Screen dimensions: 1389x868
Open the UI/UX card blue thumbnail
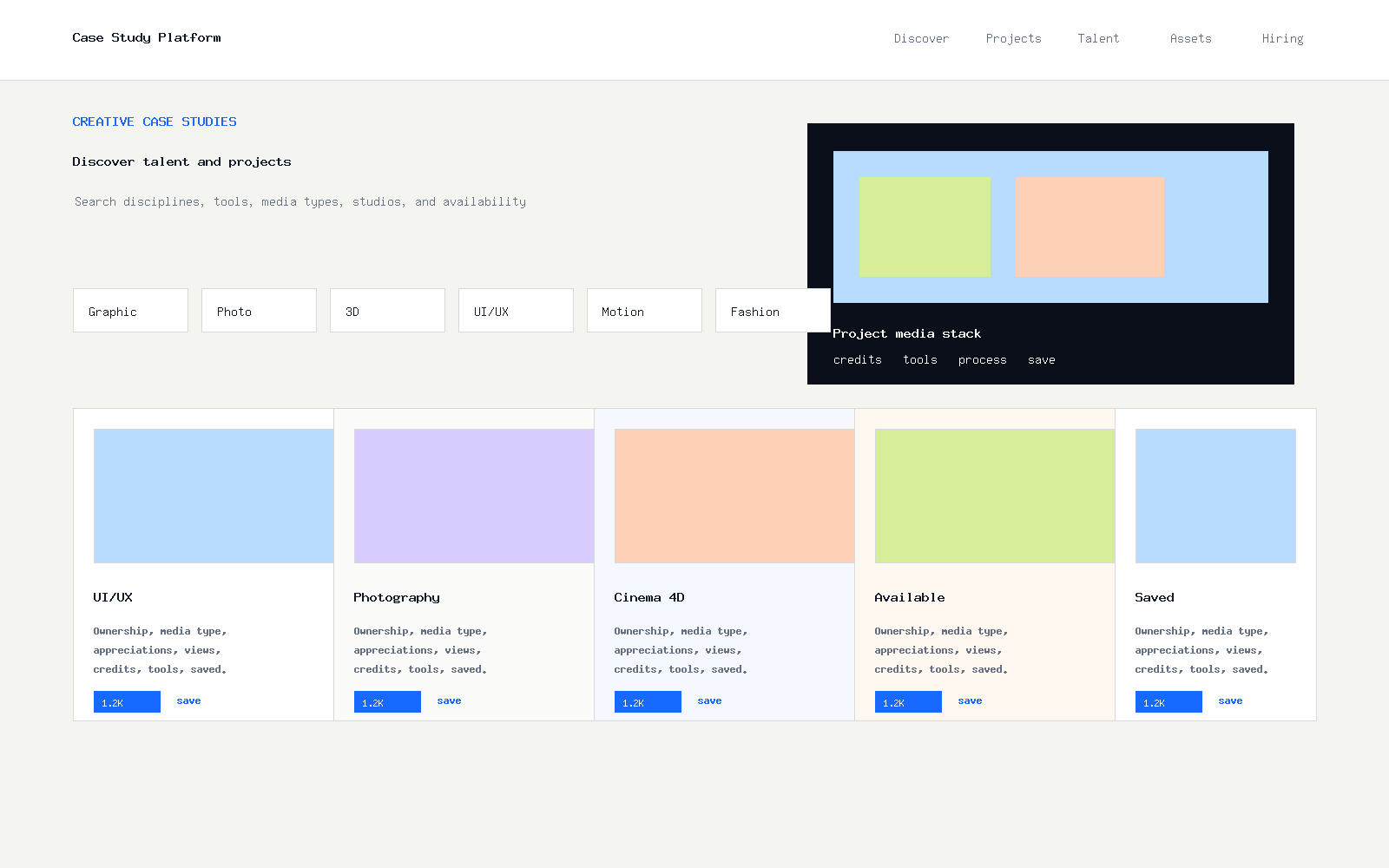[214, 496]
